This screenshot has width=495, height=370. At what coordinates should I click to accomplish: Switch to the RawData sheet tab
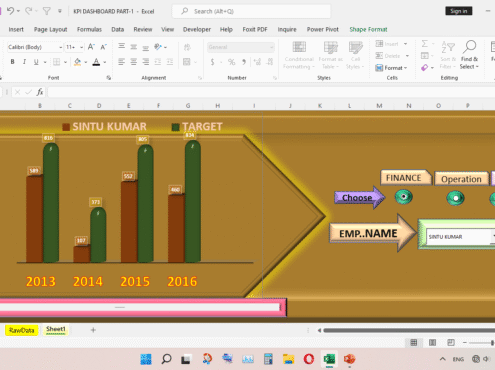pos(21,330)
